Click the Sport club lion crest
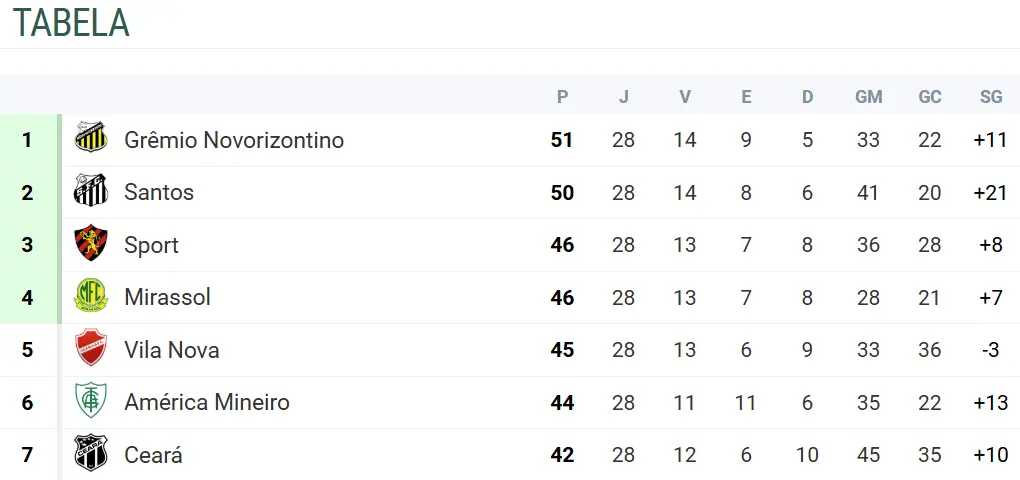 pyautogui.click(x=91, y=244)
